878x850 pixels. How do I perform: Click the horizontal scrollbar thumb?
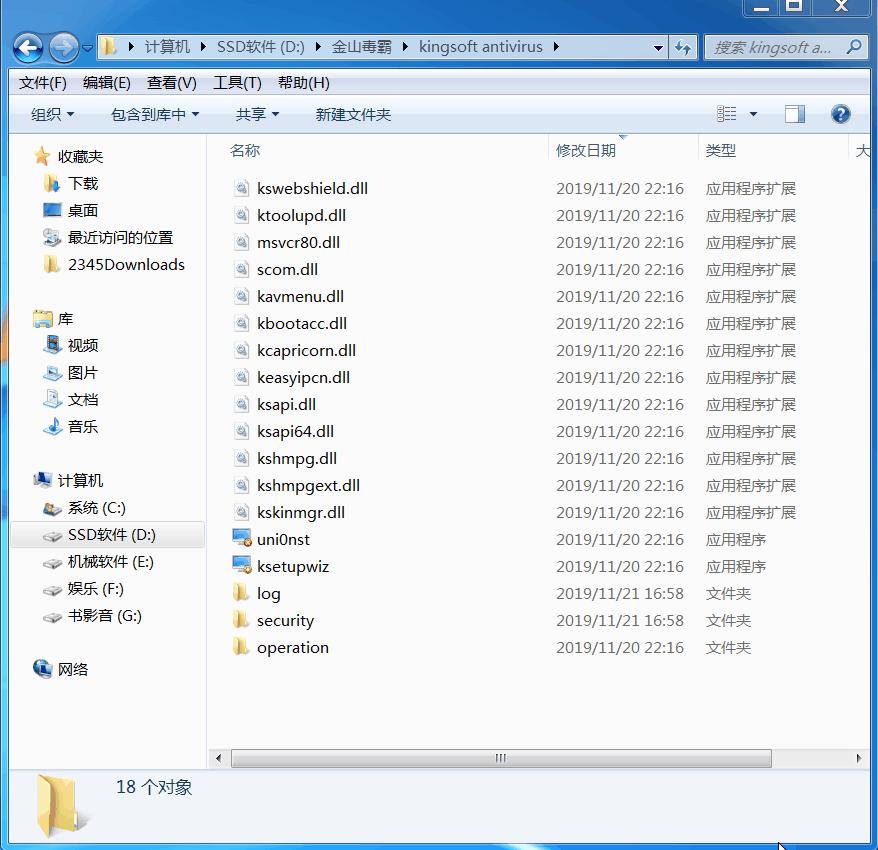[501, 758]
